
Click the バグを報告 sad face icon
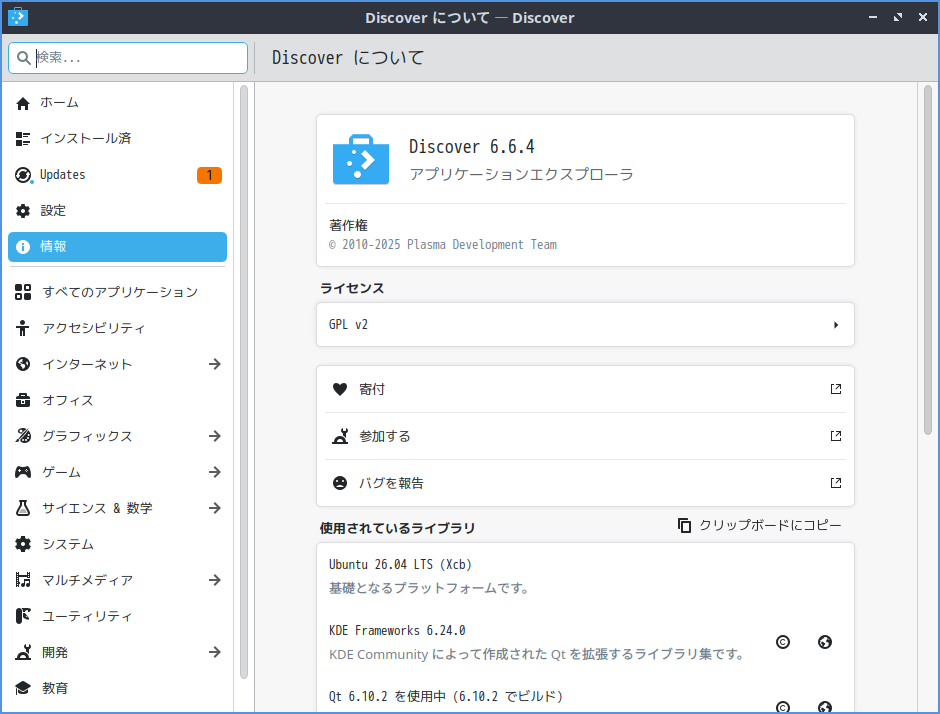[340, 483]
